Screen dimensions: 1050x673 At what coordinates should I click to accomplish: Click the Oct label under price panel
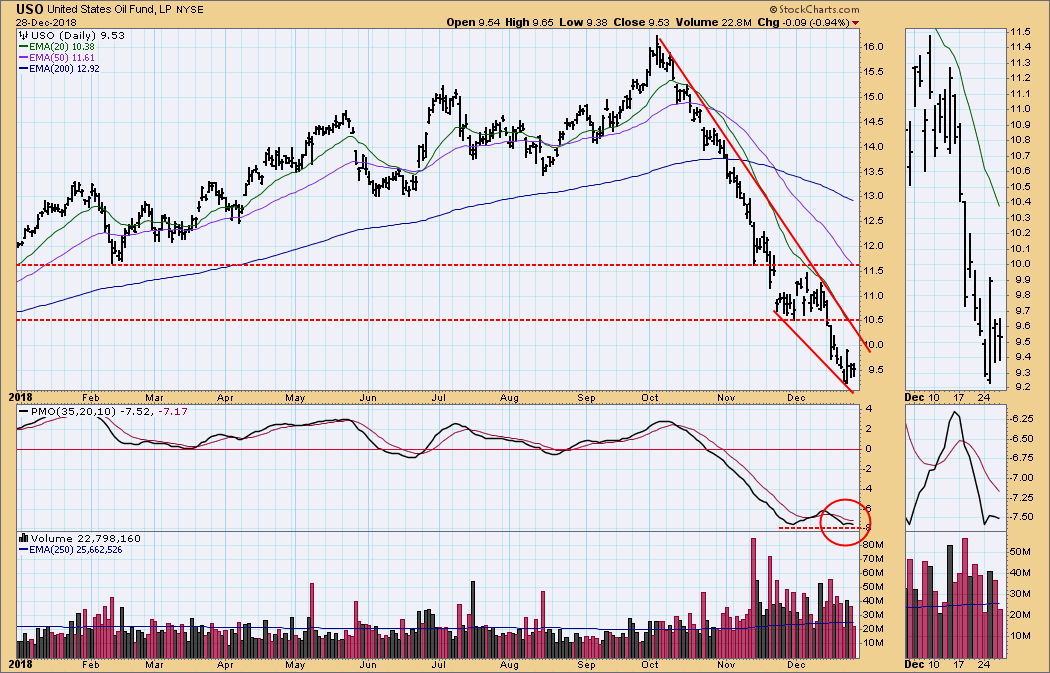click(650, 398)
